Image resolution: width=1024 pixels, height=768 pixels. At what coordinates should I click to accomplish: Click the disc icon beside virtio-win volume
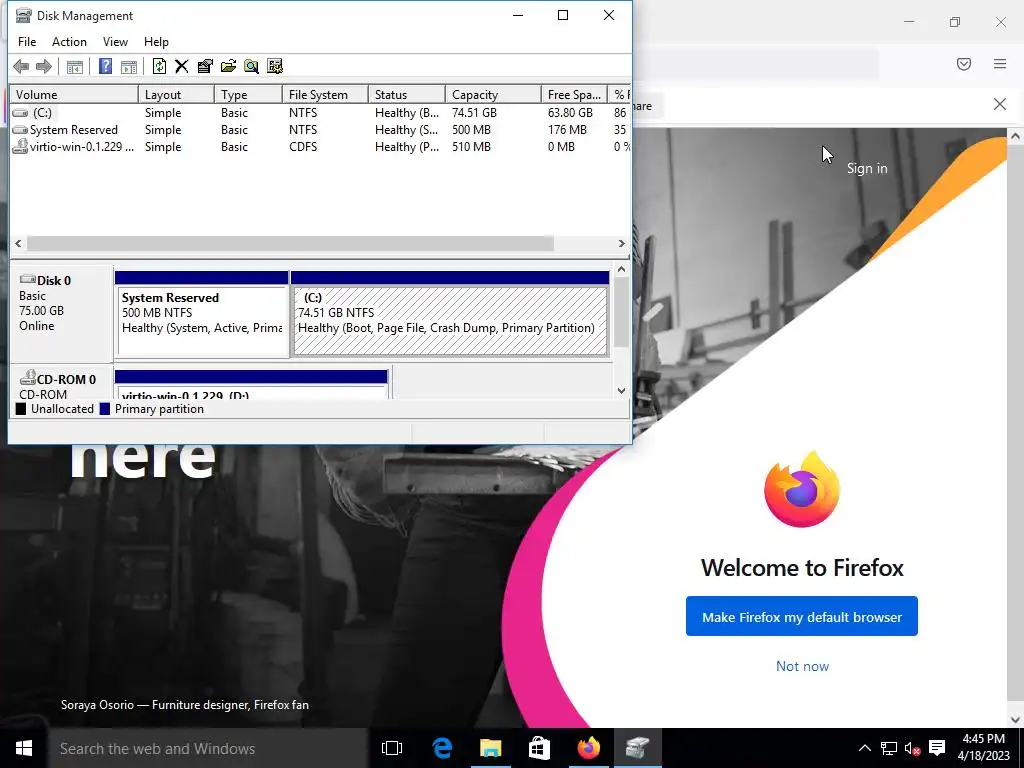[20, 146]
